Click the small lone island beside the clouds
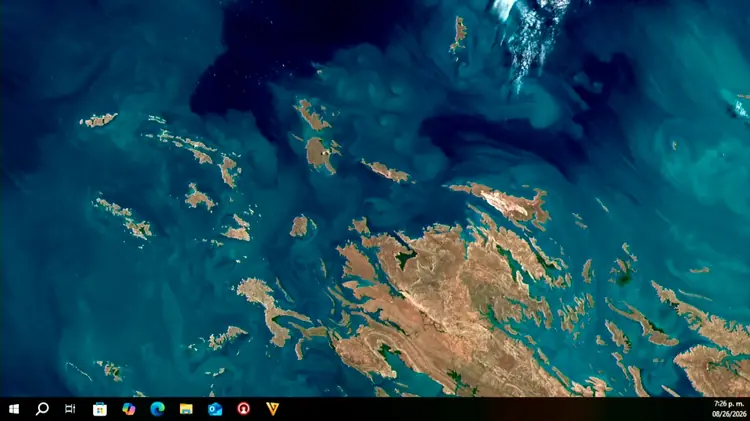750x421 pixels. coord(459,34)
